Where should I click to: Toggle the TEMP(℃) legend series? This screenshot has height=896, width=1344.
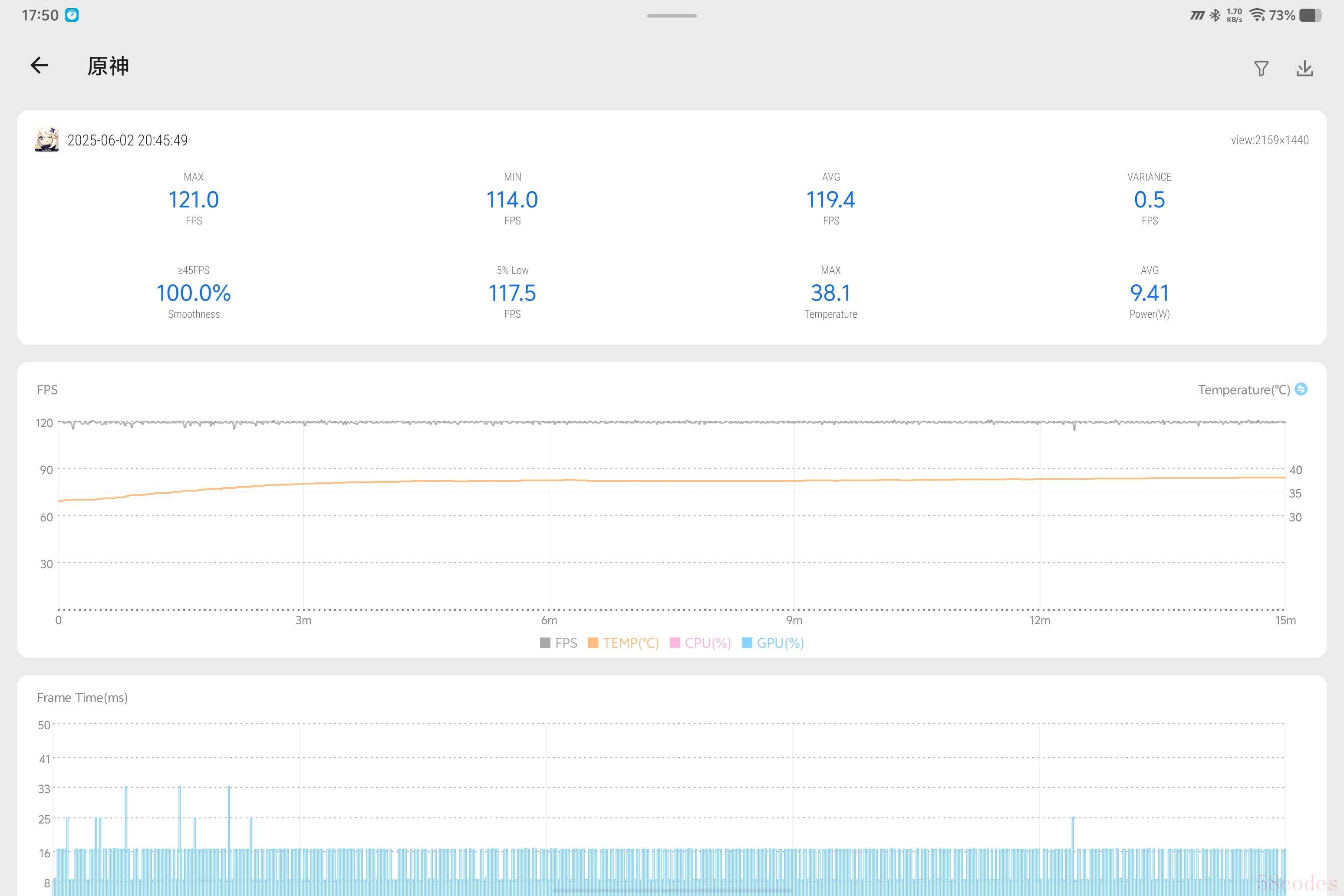(630, 643)
